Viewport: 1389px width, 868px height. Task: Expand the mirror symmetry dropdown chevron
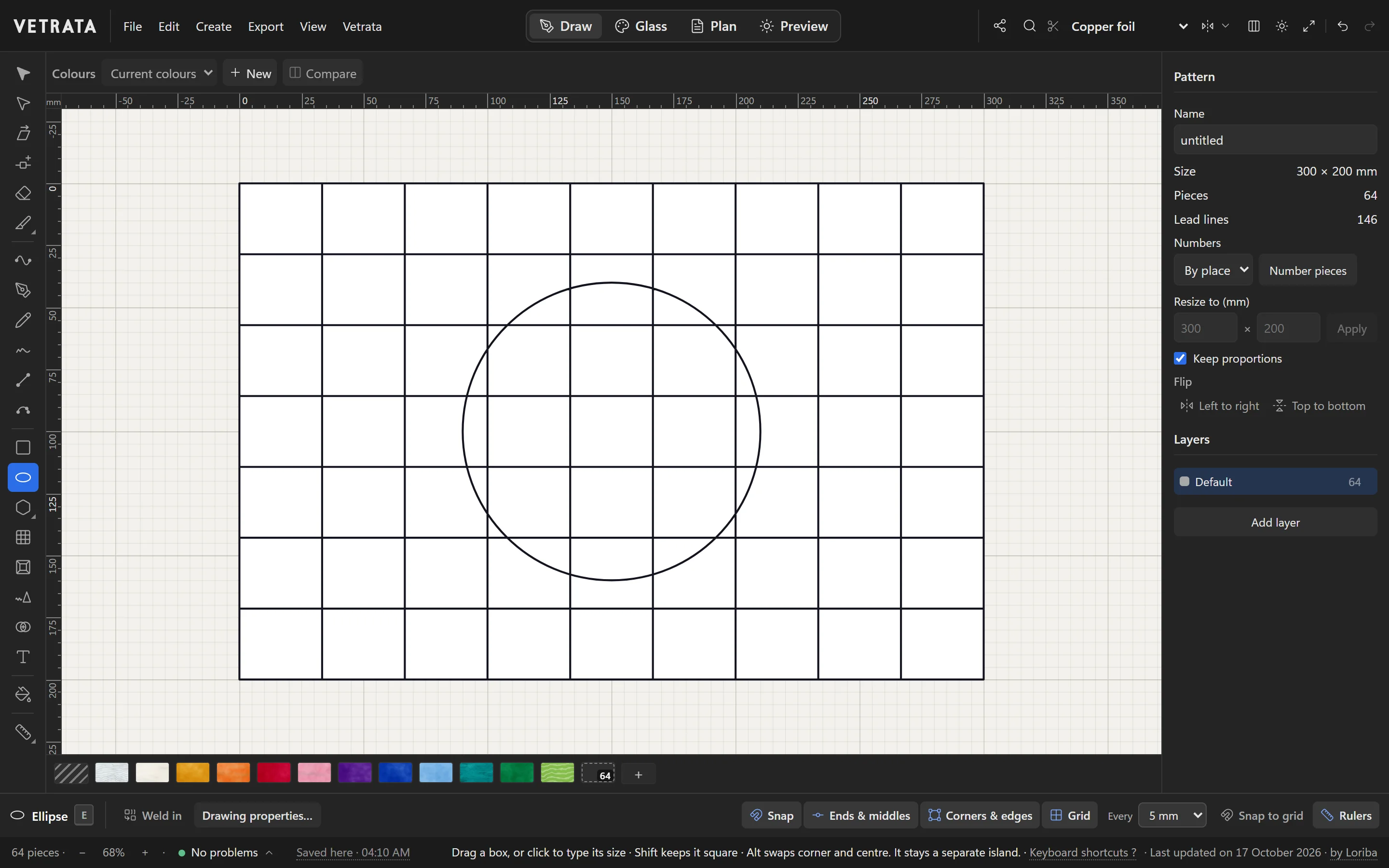coord(1226,26)
